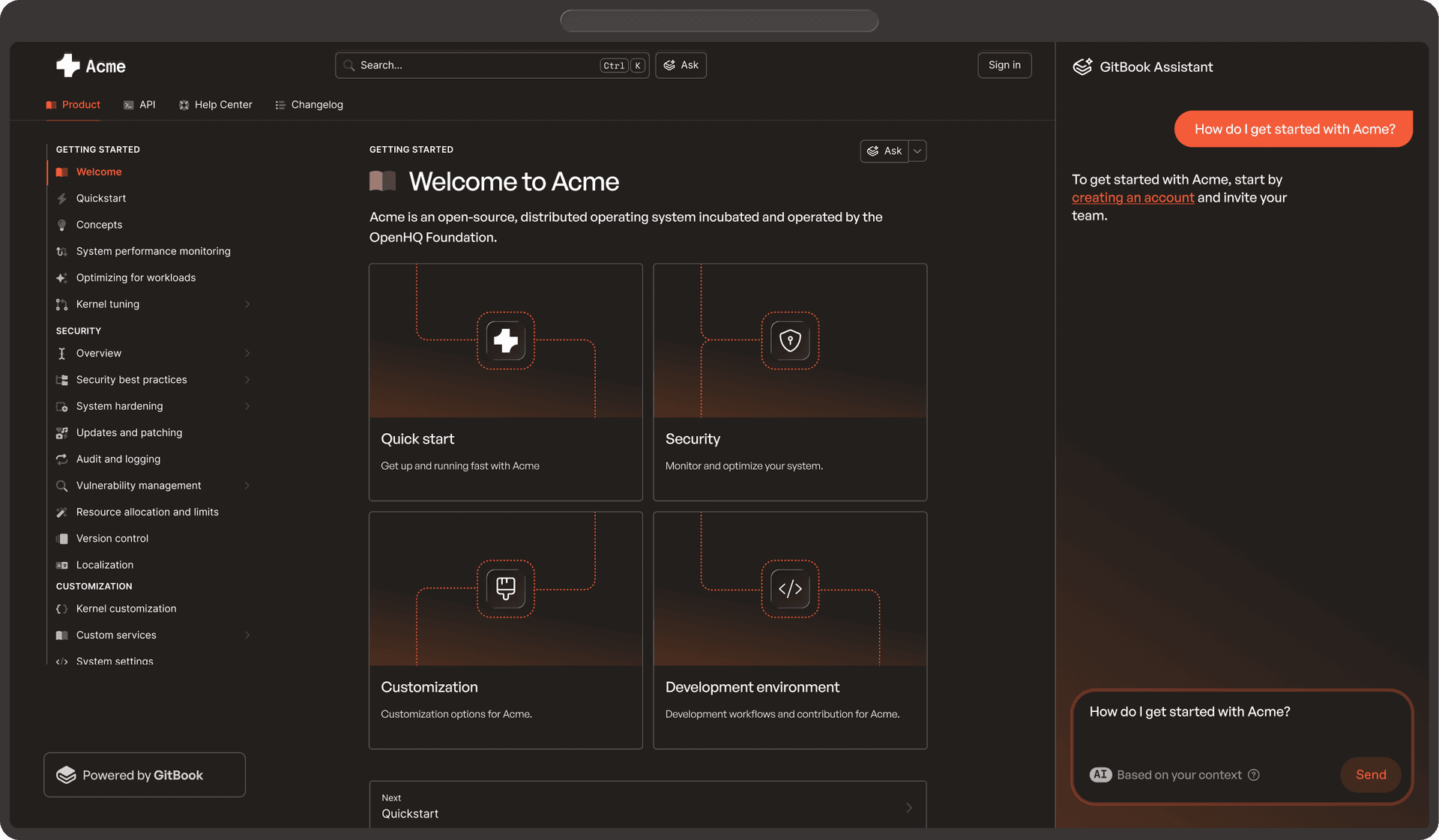The height and width of the screenshot is (840, 1439).
Task: Click the Development environment code icon
Action: tap(790, 589)
